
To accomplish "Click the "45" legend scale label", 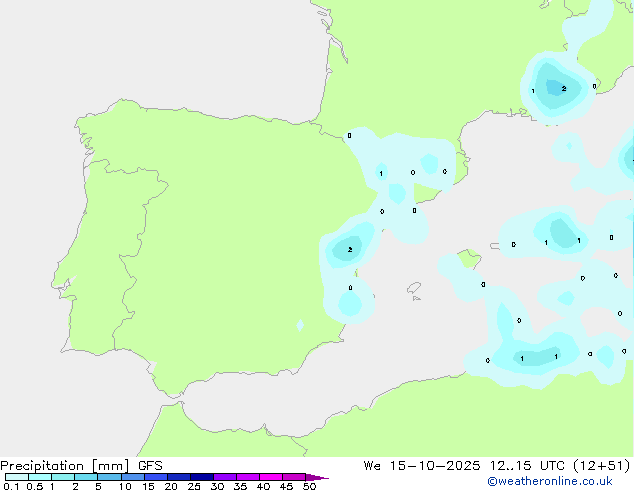I will [x=286, y=486].
